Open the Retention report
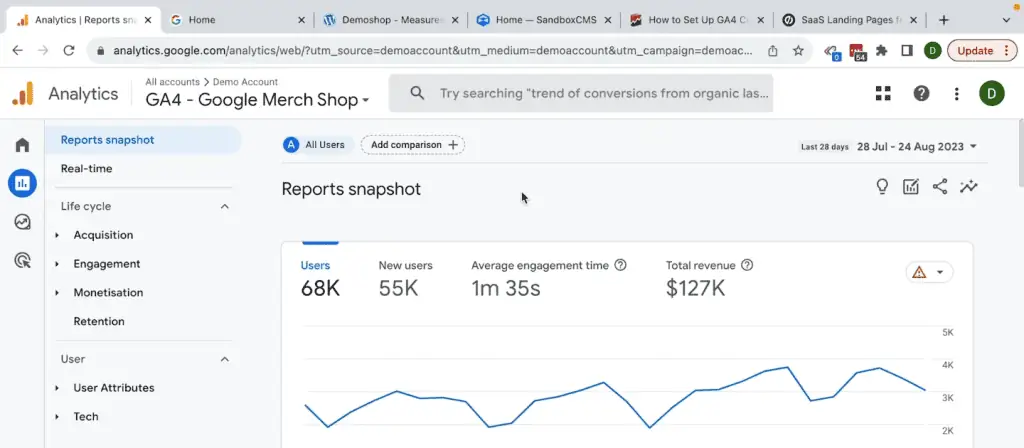 [99, 321]
